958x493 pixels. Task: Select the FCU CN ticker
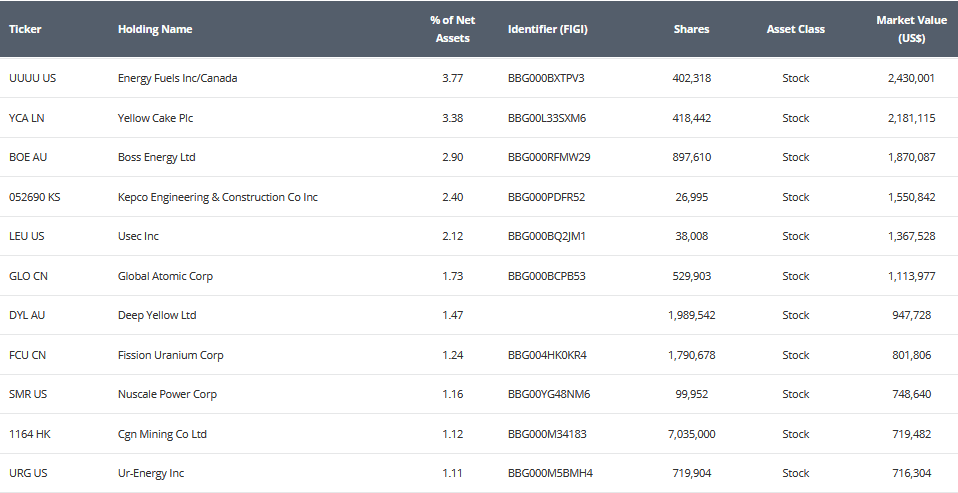(x=27, y=355)
